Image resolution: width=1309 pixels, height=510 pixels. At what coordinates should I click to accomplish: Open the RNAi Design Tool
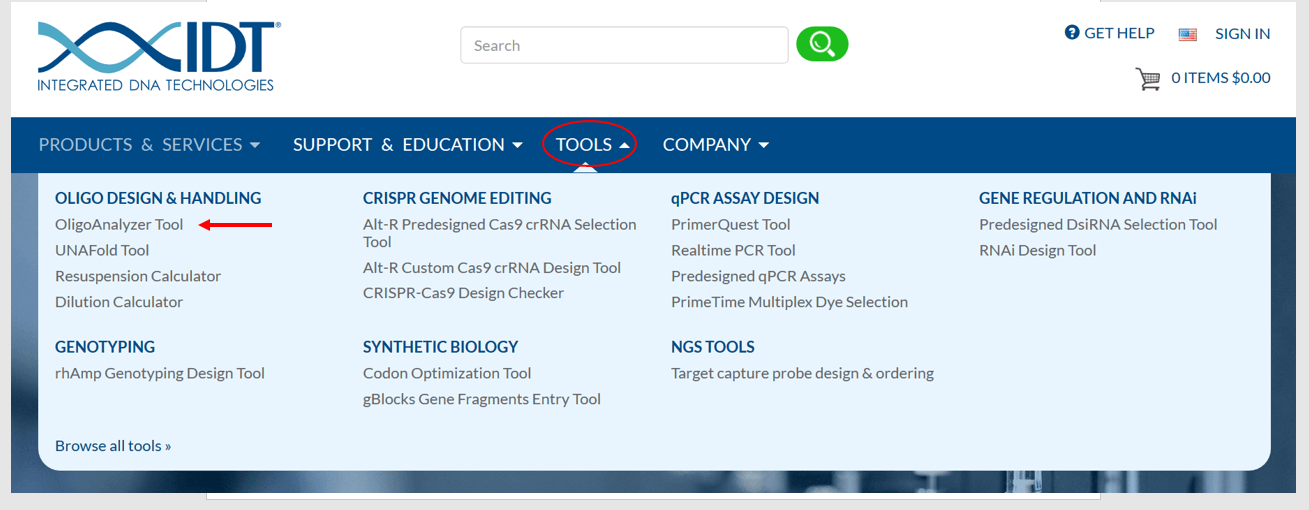click(1038, 250)
